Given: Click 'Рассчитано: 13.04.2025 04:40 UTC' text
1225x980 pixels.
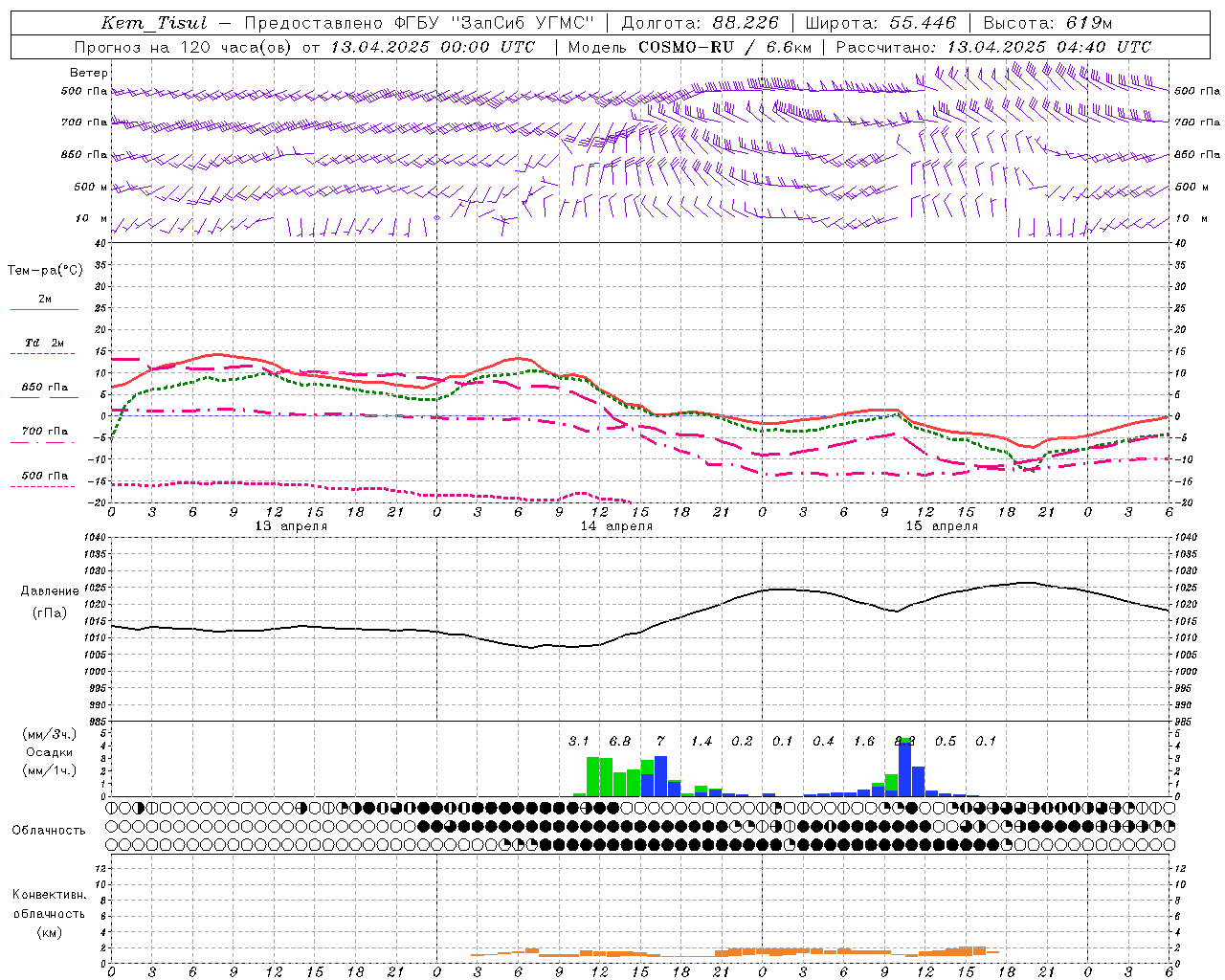Looking at the screenshot, I should pyautogui.click(x=993, y=47).
